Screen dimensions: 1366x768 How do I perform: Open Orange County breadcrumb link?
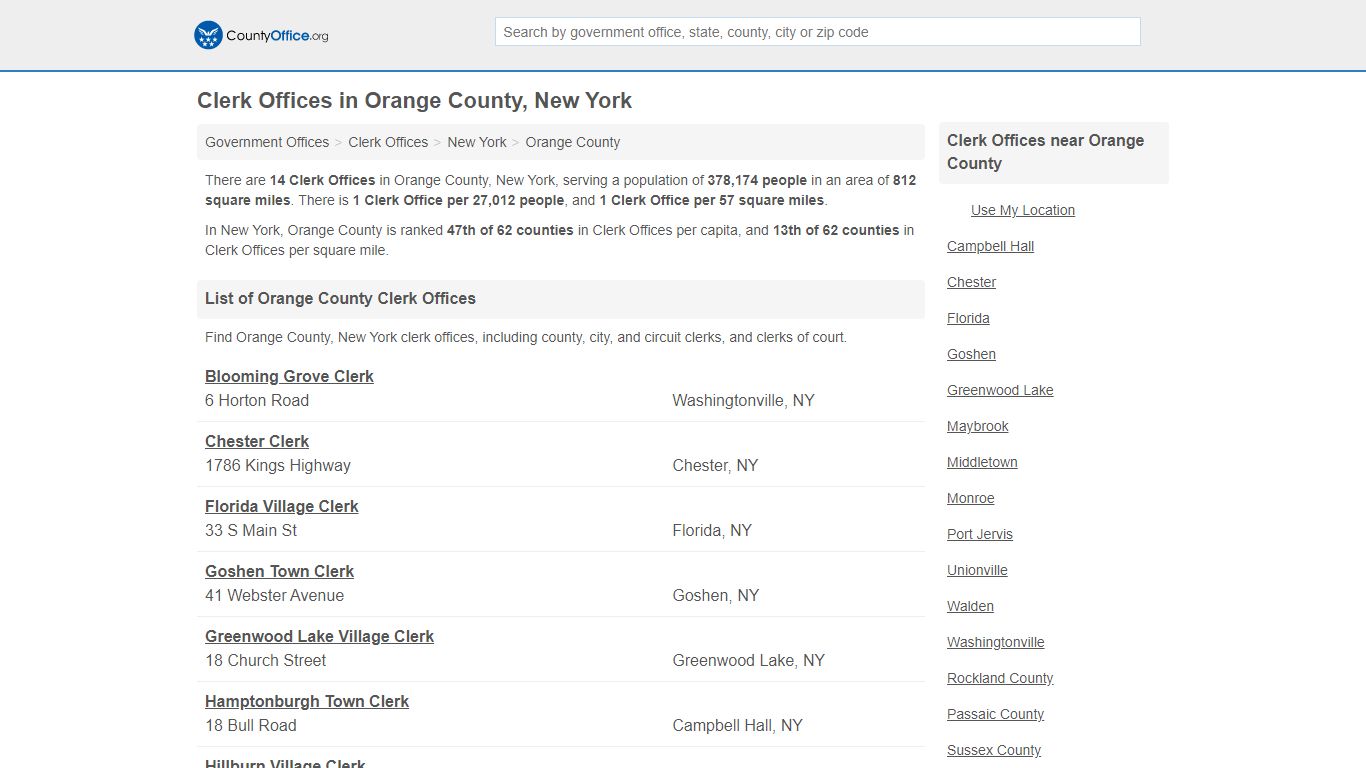(x=573, y=142)
